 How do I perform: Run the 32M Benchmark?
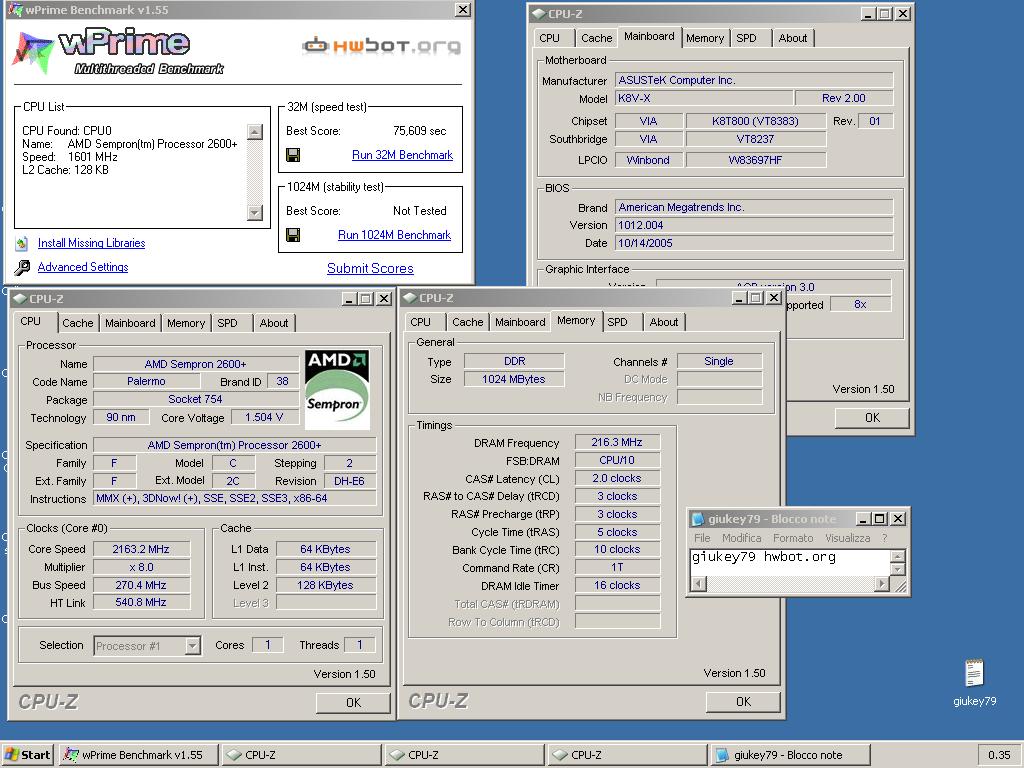[402, 155]
